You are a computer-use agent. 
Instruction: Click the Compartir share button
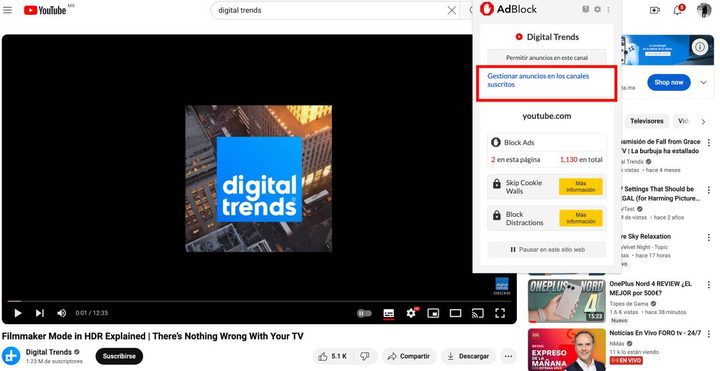coord(409,356)
